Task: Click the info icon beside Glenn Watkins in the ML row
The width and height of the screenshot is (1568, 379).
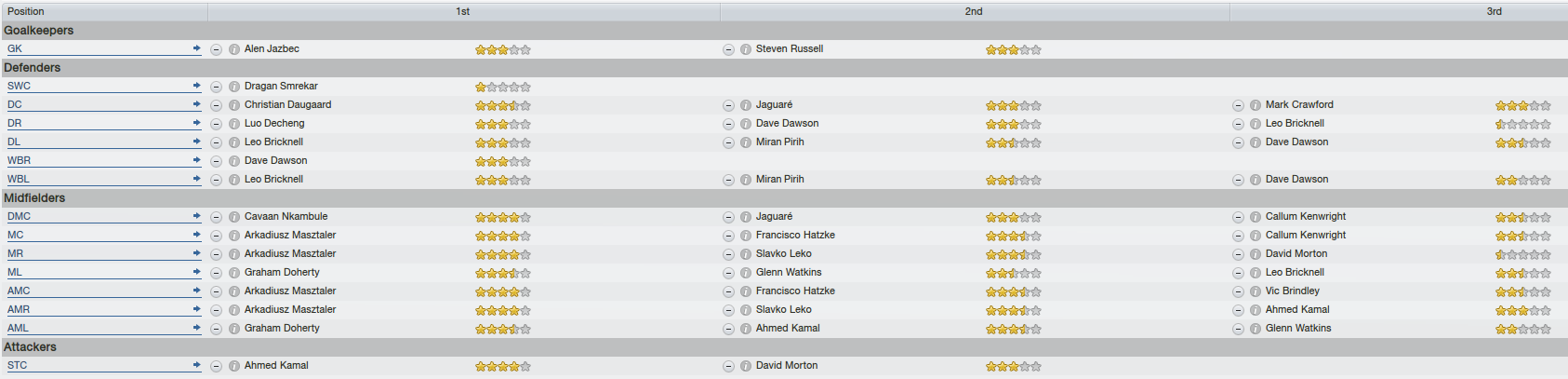Action: [x=746, y=273]
